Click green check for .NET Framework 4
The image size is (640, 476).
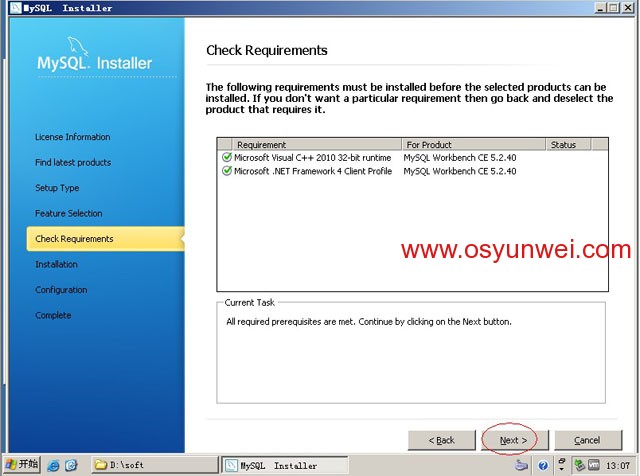(227, 171)
